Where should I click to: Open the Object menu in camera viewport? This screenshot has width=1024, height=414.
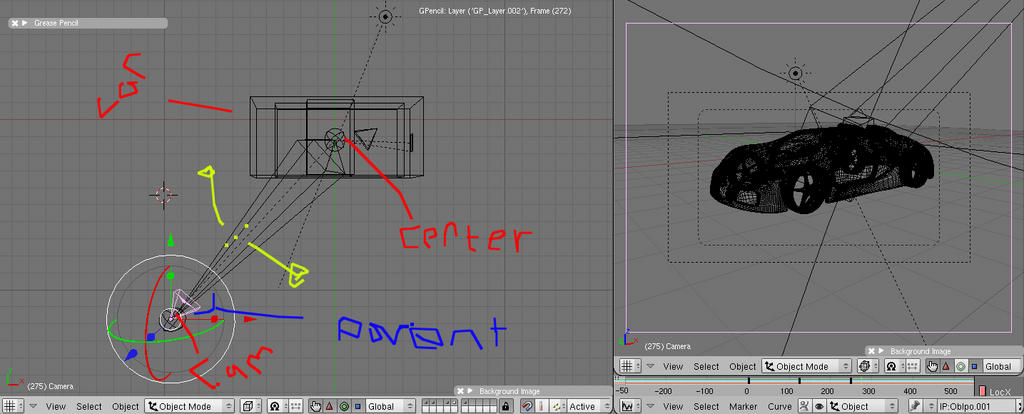pyautogui.click(x=743, y=366)
